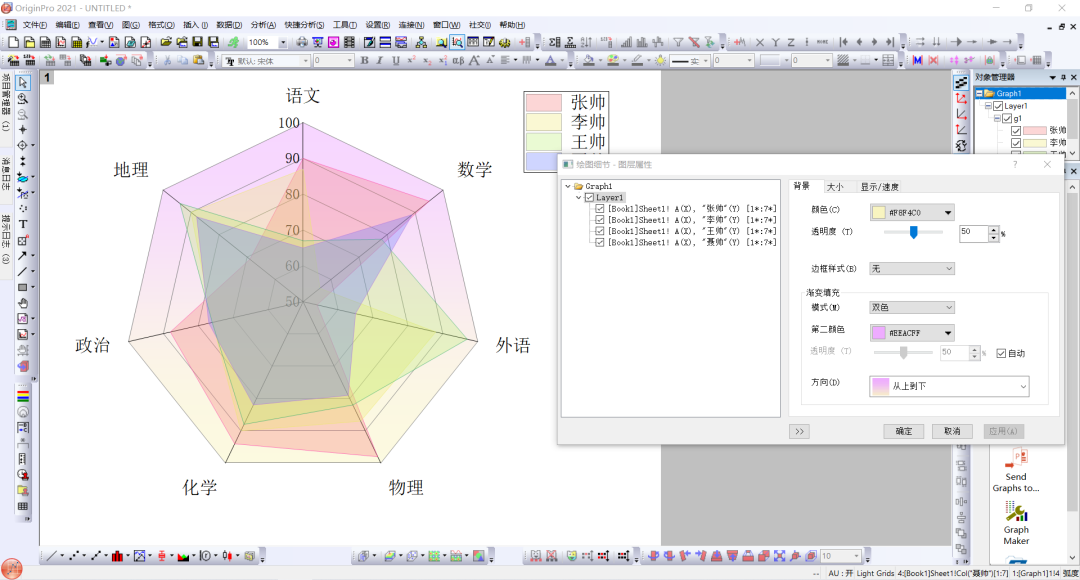
Task: Select the Pan hand tool
Action: (x=23, y=303)
